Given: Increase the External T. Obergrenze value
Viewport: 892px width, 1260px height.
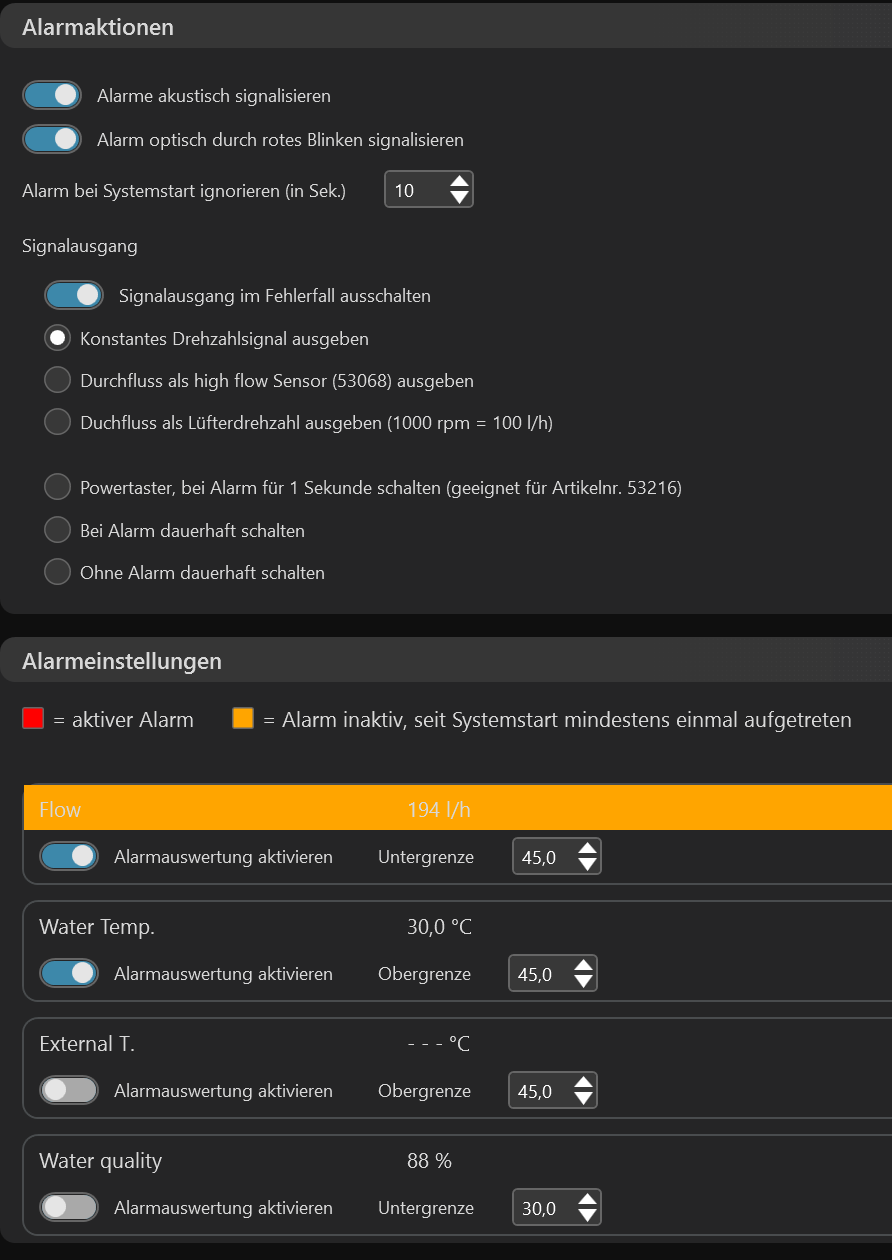Looking at the screenshot, I should tap(583, 1082).
